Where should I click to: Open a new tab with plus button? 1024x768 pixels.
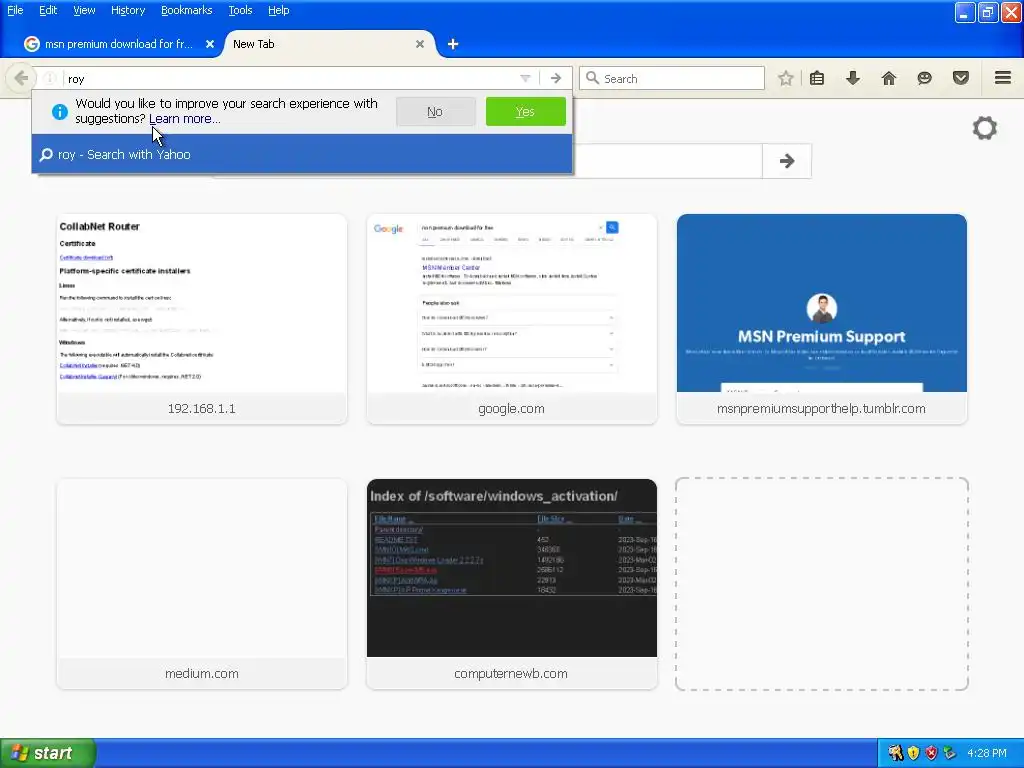point(453,44)
